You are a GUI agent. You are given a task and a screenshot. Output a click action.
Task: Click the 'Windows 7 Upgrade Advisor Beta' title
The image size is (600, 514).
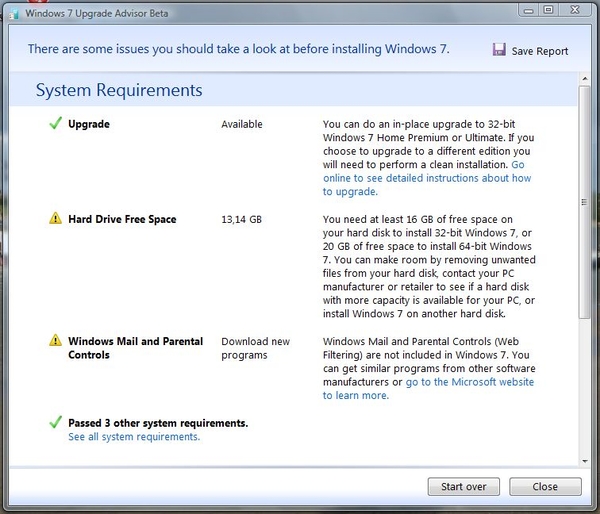97,13
